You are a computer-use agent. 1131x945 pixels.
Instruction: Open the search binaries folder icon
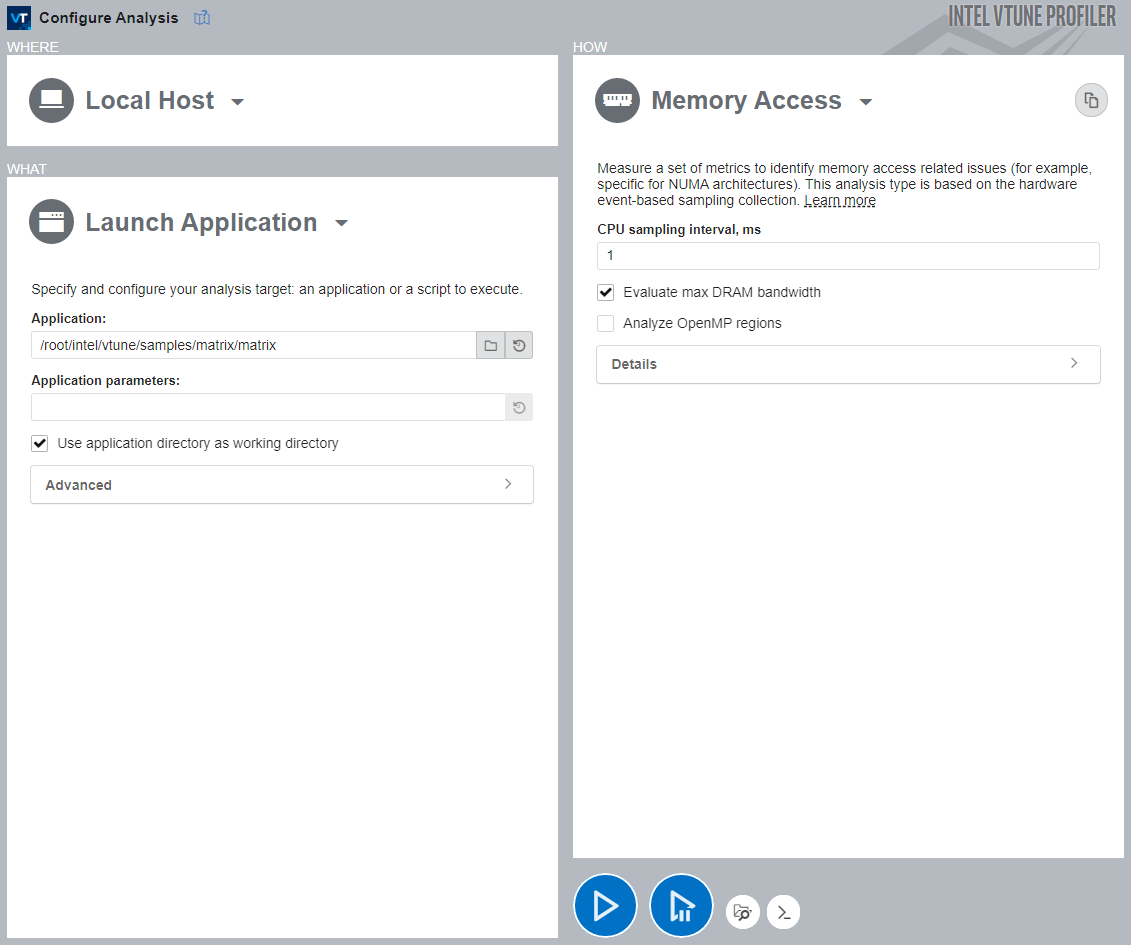point(742,912)
